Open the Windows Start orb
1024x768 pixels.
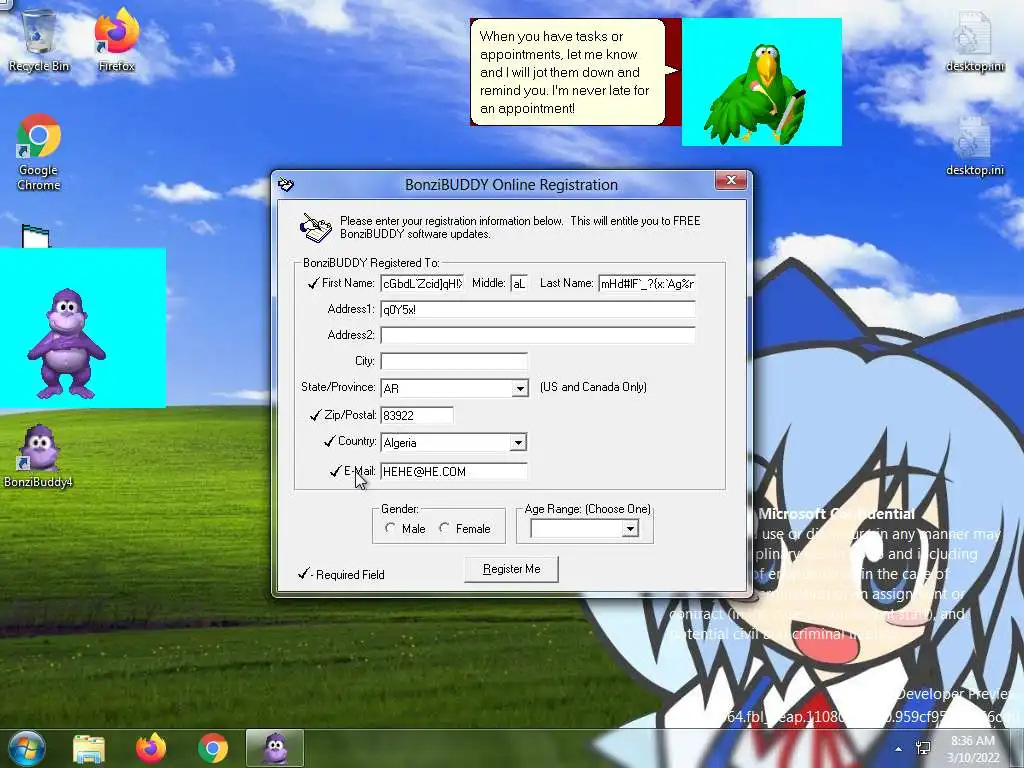point(26,748)
